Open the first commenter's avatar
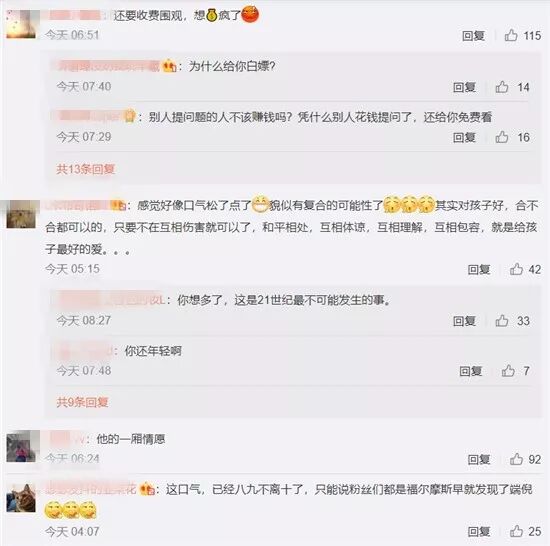 click(x=21, y=24)
